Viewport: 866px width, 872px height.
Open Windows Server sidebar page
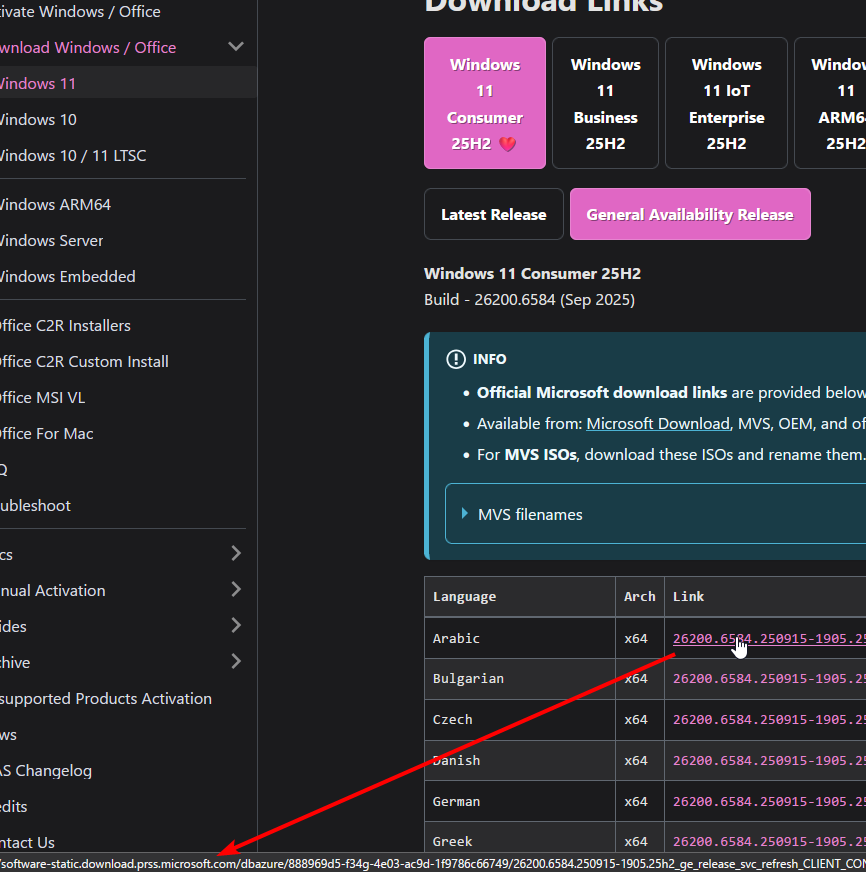[x=51, y=241]
